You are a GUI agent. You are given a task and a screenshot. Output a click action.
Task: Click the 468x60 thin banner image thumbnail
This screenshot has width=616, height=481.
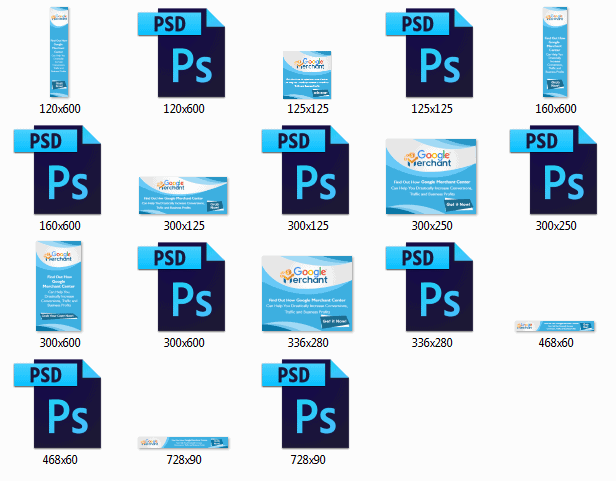click(556, 326)
